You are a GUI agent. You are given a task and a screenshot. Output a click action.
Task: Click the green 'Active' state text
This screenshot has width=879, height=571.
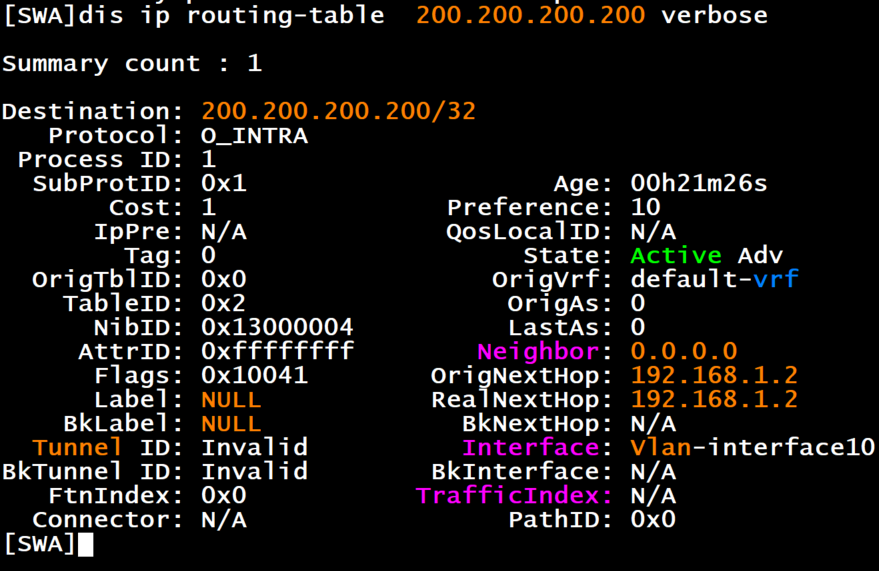pos(676,256)
